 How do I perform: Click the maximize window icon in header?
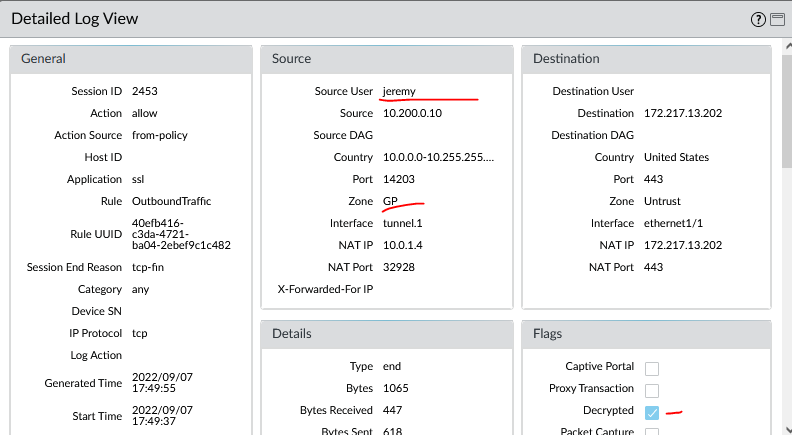click(775, 19)
